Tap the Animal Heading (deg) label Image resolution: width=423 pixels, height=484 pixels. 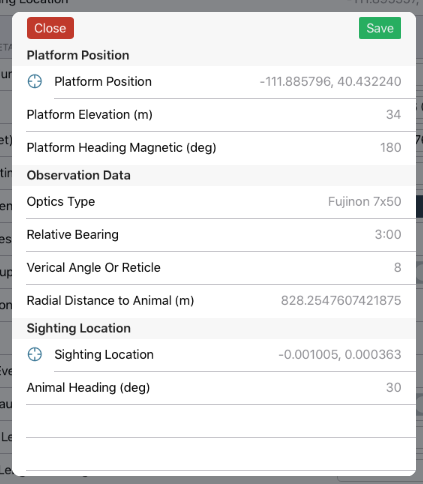(x=88, y=387)
